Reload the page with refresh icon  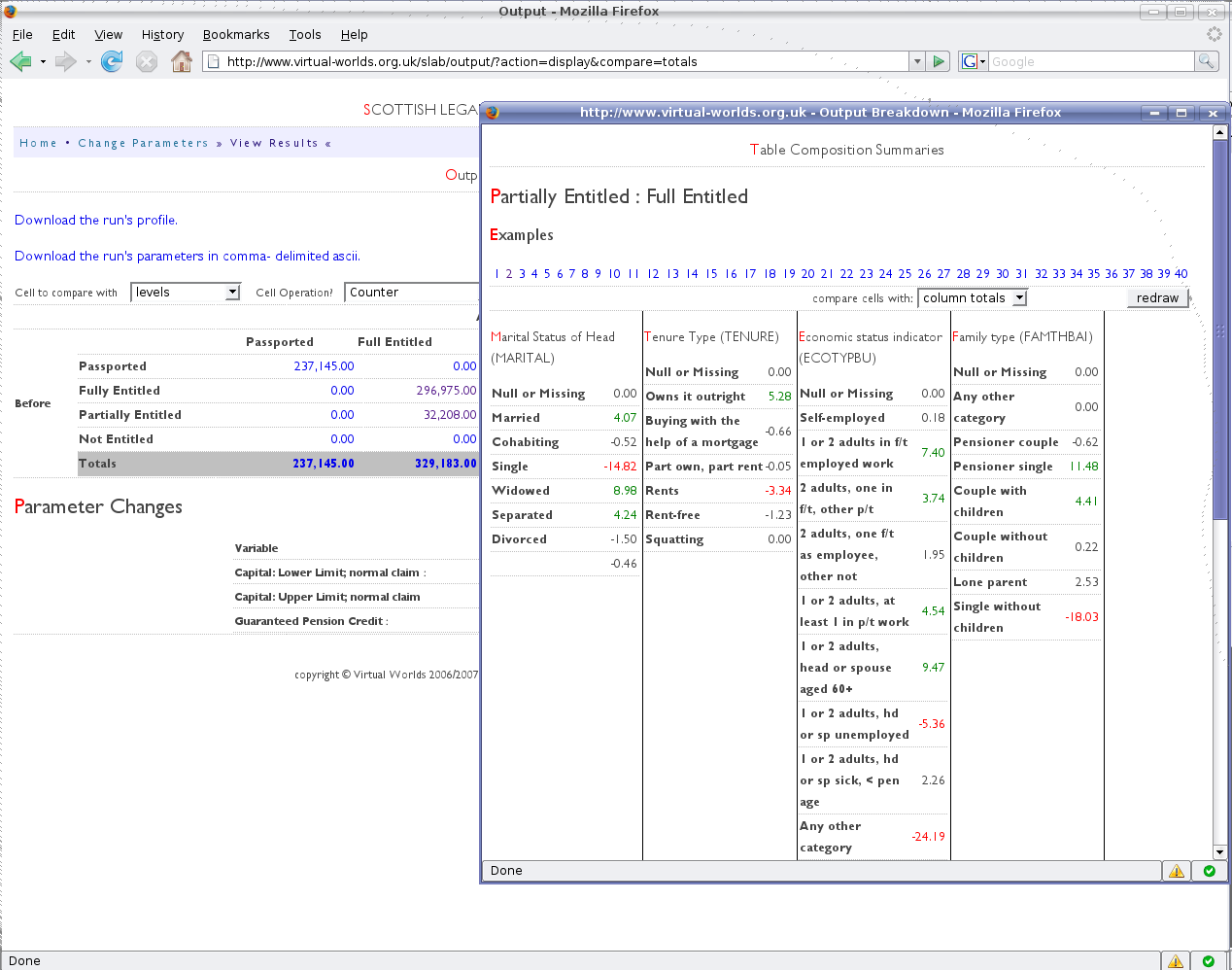(x=112, y=62)
